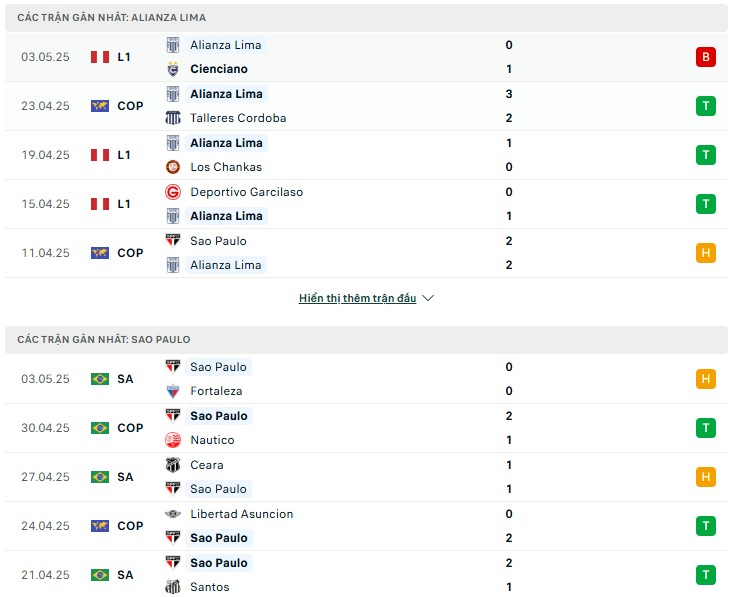
Task: Click the green T badge on Santos match
Action: click(x=705, y=575)
